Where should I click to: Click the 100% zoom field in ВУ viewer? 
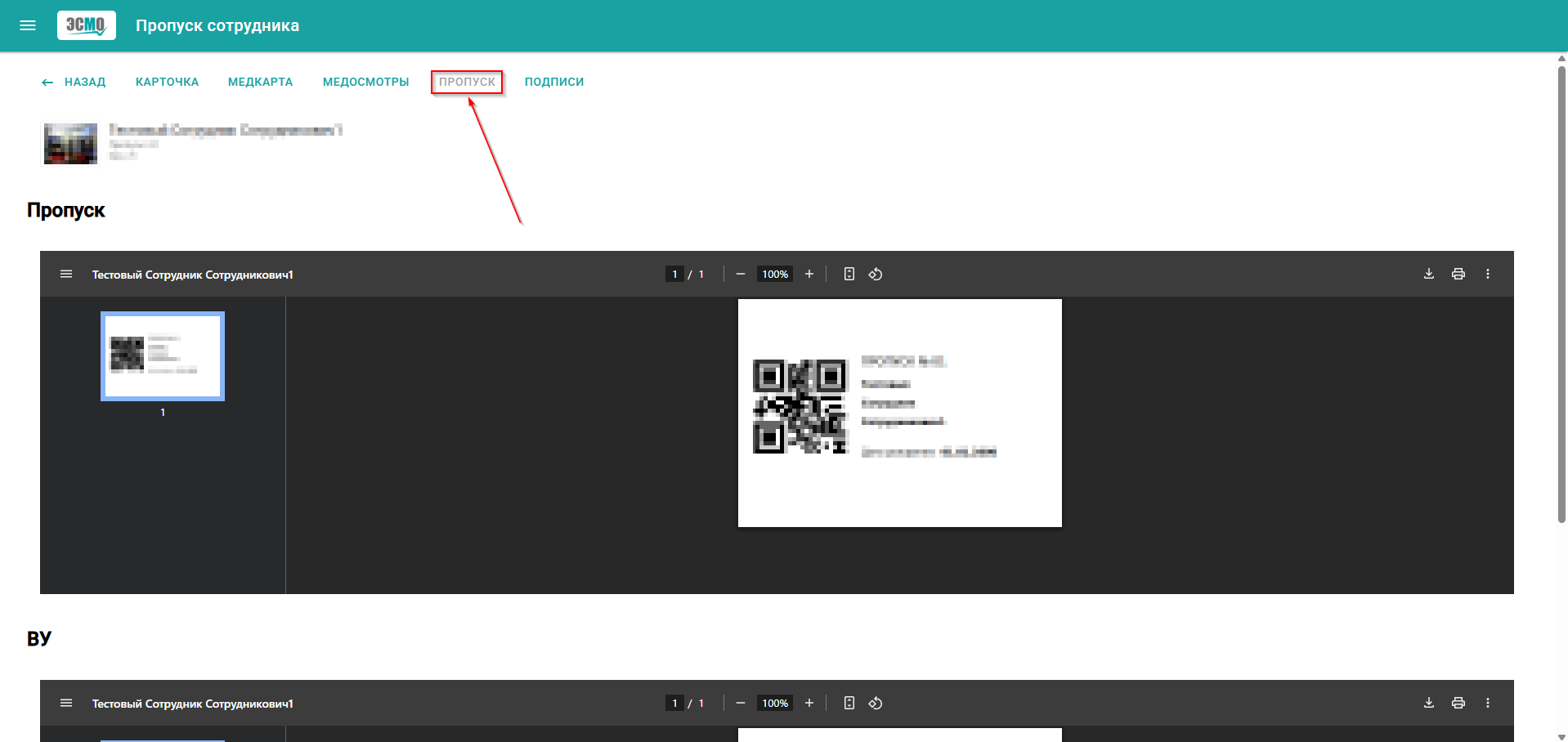coord(775,703)
